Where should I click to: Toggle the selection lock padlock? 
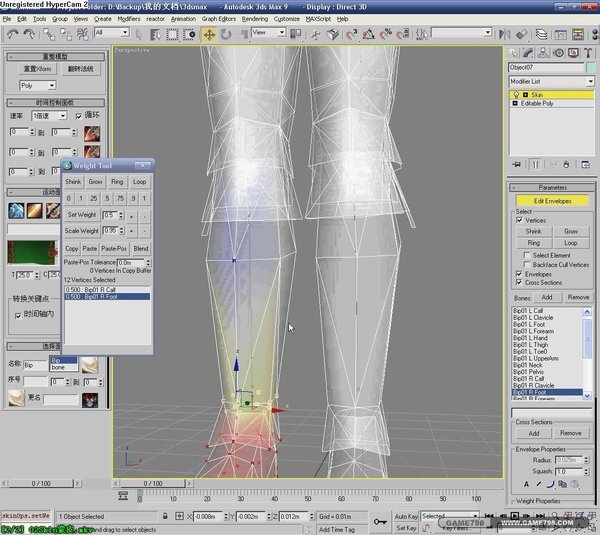[165, 516]
